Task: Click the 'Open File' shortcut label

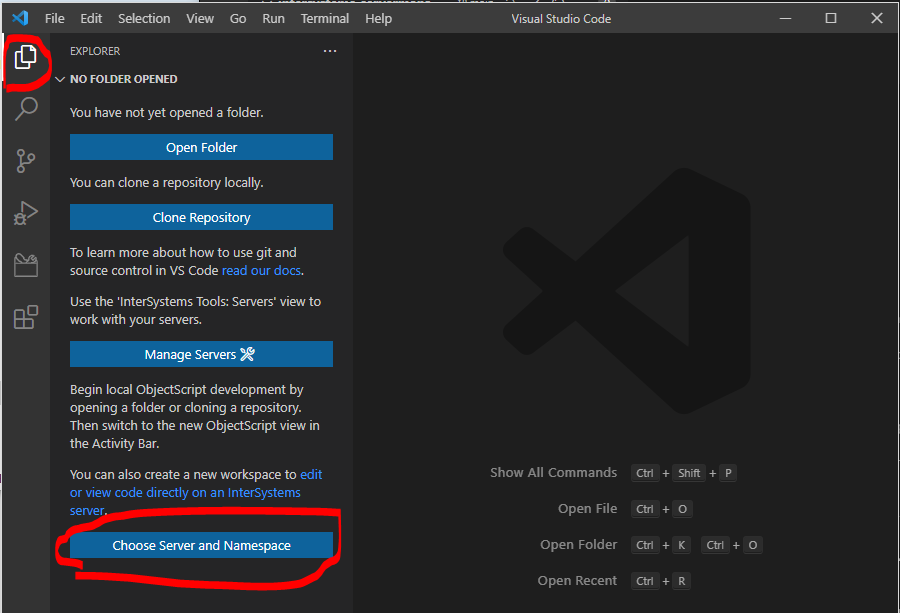Action: click(x=587, y=509)
